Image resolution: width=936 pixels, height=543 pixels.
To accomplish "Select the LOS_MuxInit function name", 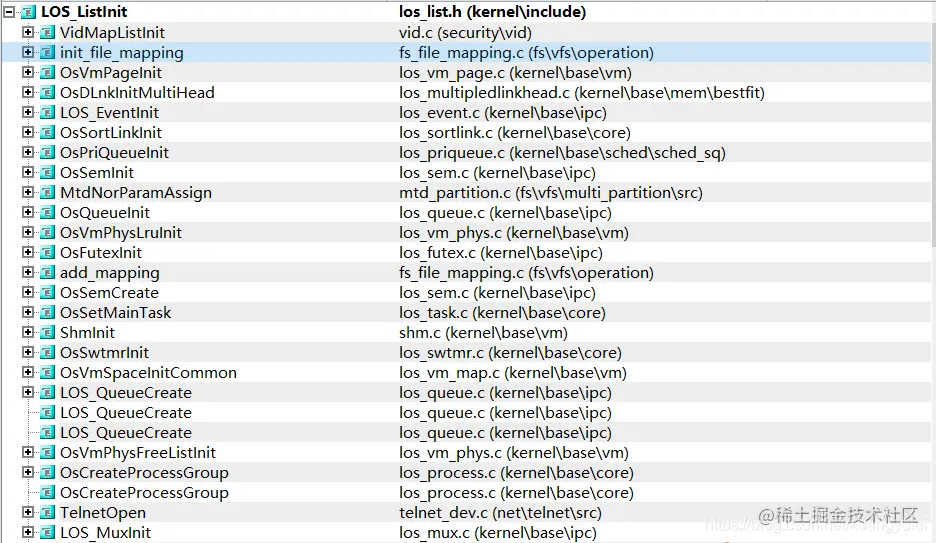I will pos(105,533).
